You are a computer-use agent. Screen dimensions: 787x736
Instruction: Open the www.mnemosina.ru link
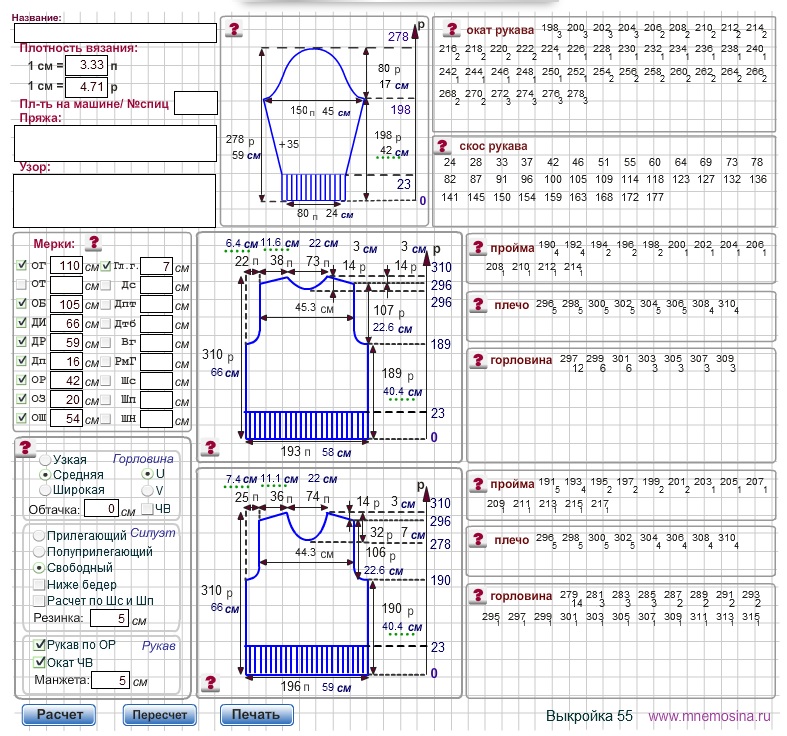tap(710, 716)
